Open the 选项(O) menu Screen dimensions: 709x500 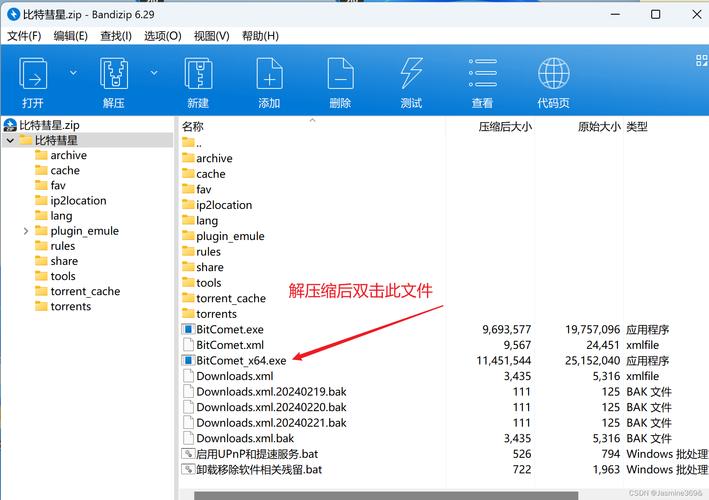[163, 36]
